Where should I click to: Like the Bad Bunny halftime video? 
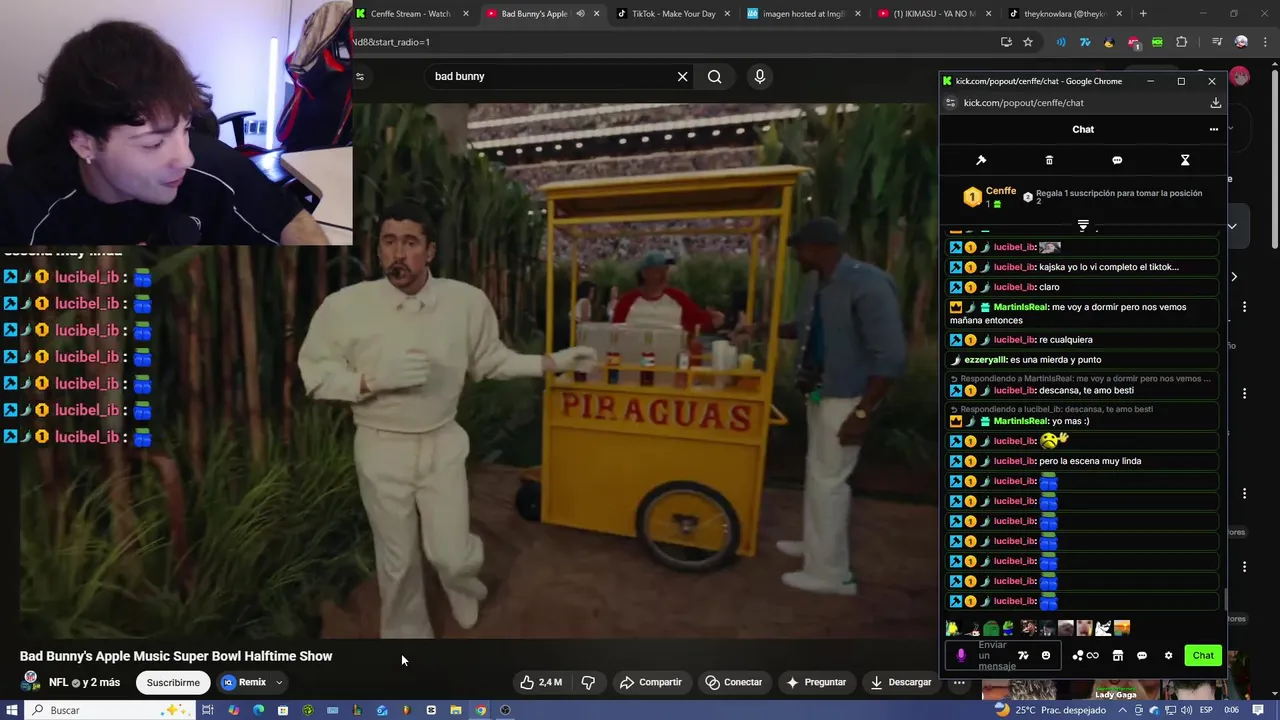[540, 682]
